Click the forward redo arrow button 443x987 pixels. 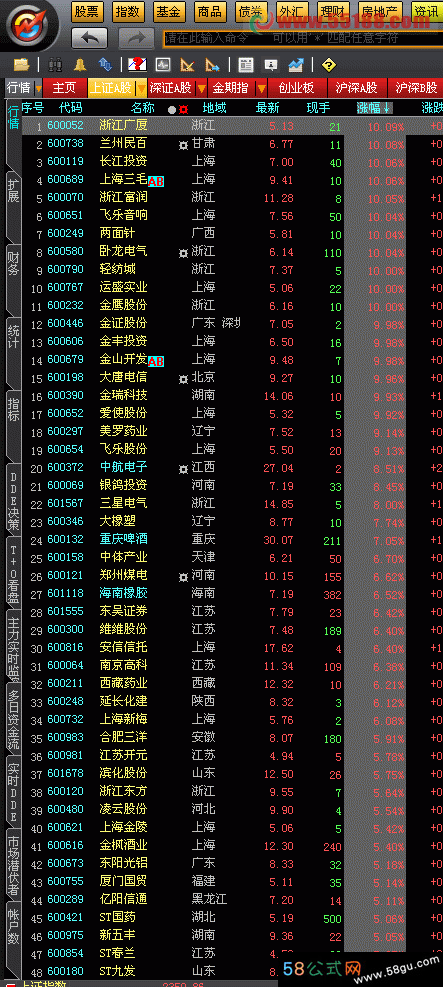(x=137, y=38)
